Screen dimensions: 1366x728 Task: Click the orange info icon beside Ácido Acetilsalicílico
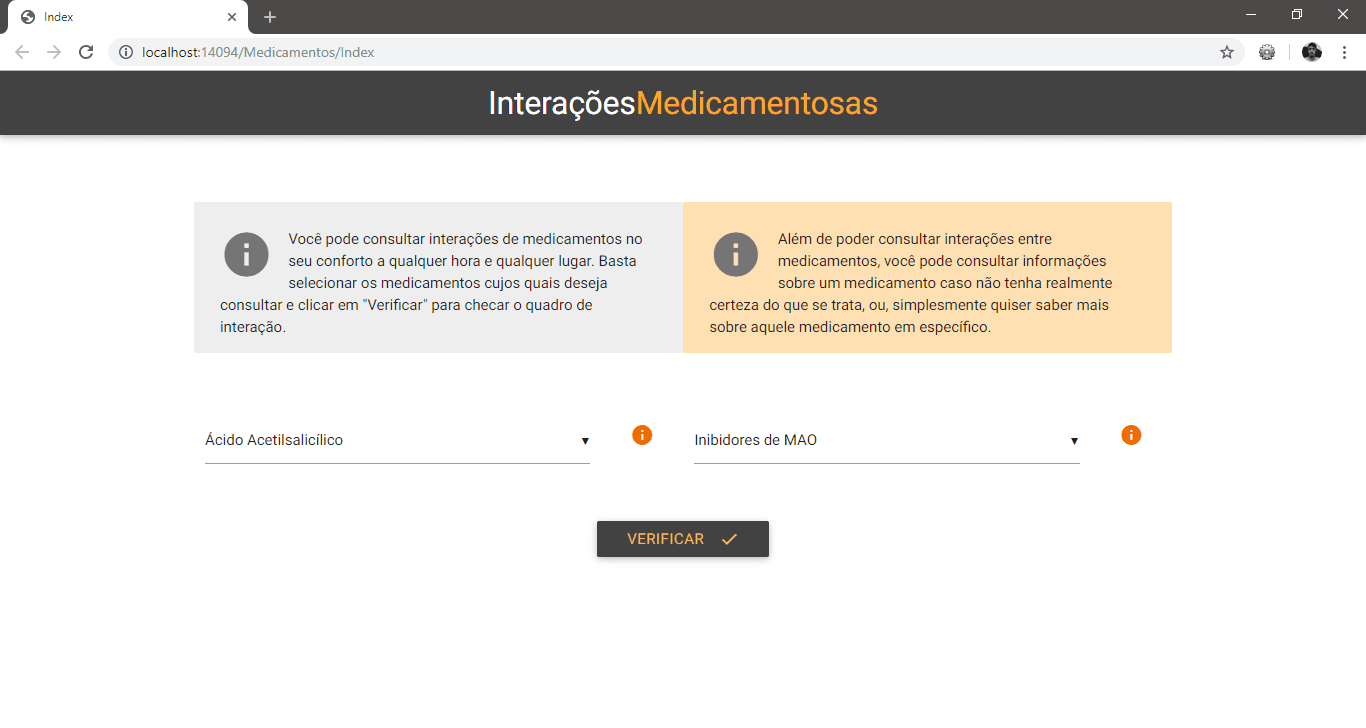pyautogui.click(x=642, y=435)
